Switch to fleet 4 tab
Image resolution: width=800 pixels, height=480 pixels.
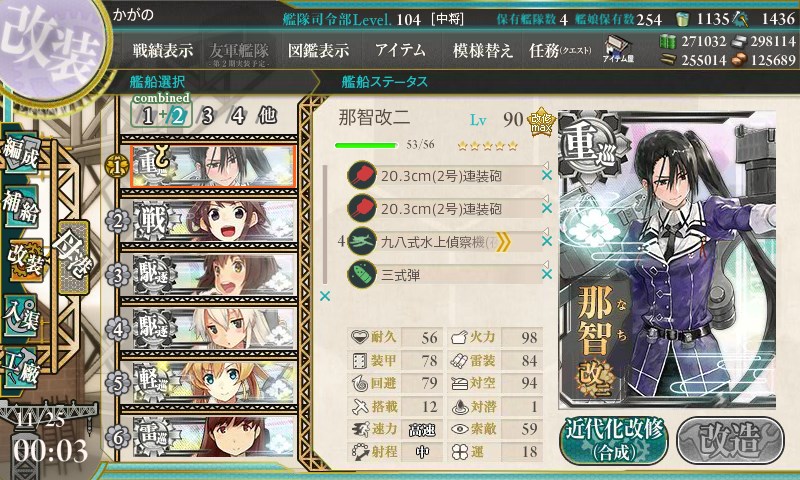[x=238, y=116]
